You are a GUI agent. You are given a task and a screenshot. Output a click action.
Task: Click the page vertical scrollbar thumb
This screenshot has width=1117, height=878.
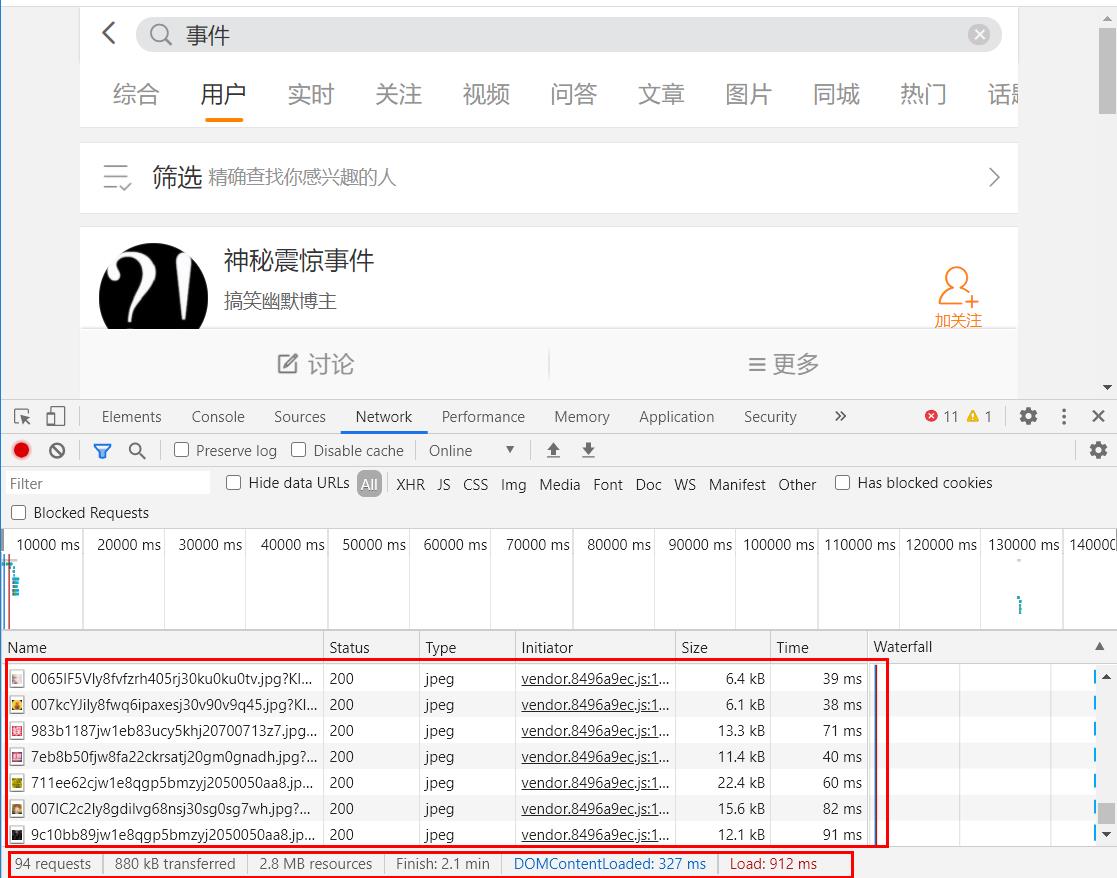1107,71
